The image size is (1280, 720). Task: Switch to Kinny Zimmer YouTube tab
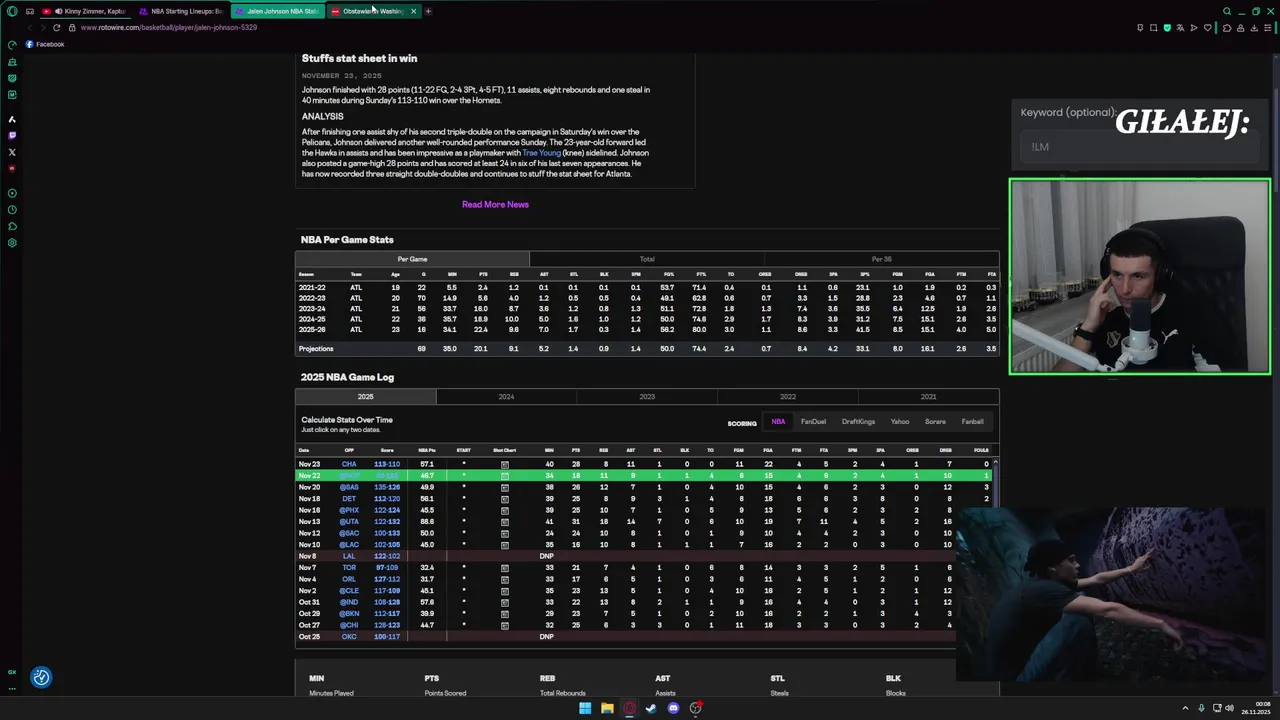[x=88, y=11]
